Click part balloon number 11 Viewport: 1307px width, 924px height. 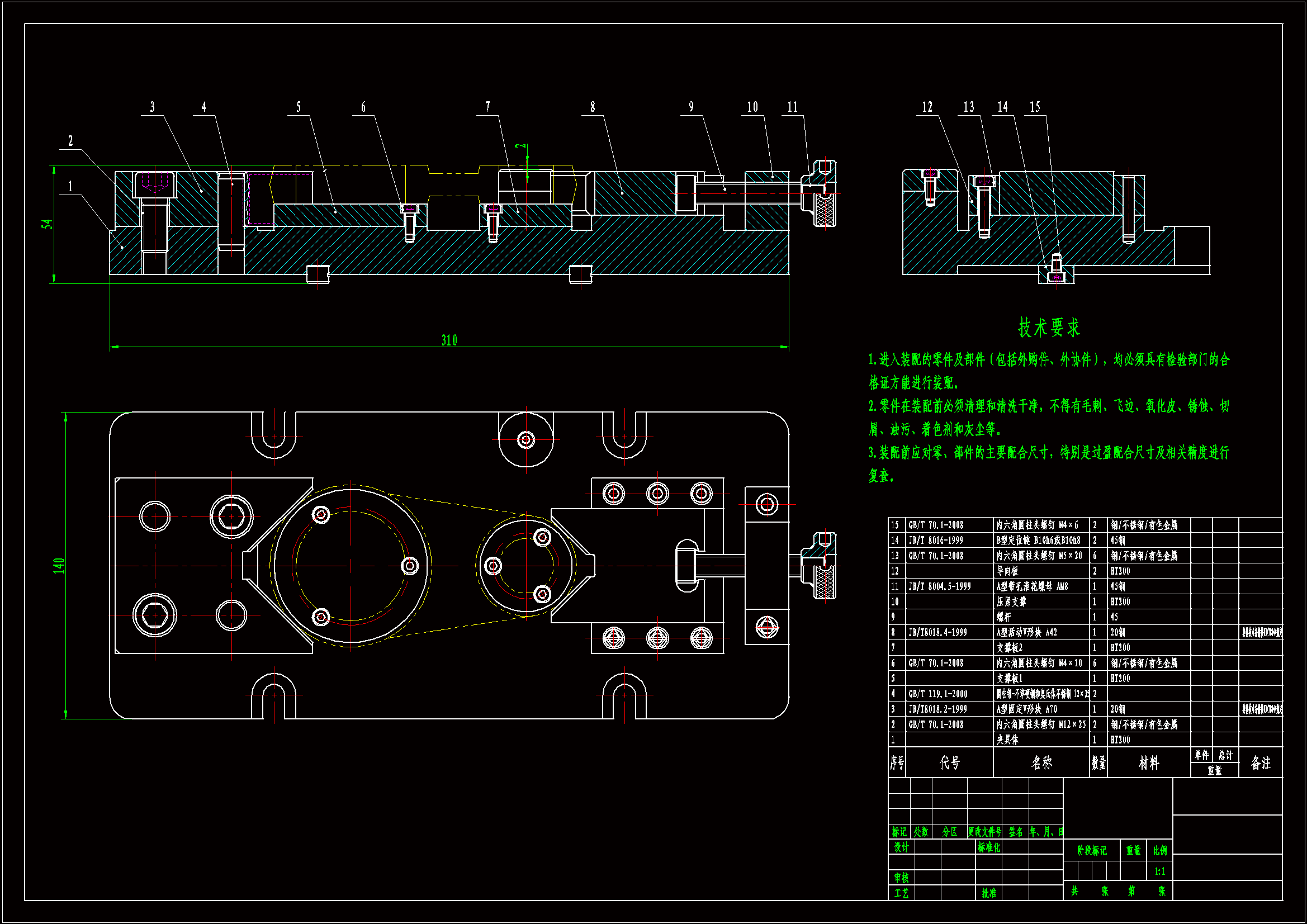[x=792, y=107]
